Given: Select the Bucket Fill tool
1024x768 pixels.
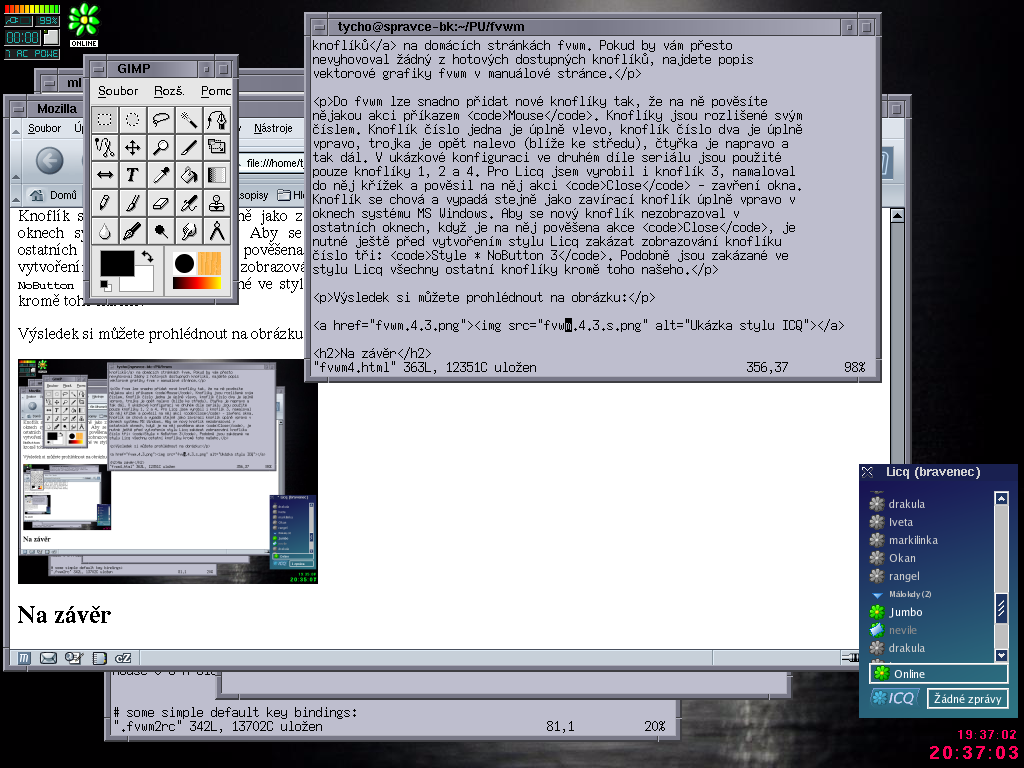Looking at the screenshot, I should coord(189,176).
